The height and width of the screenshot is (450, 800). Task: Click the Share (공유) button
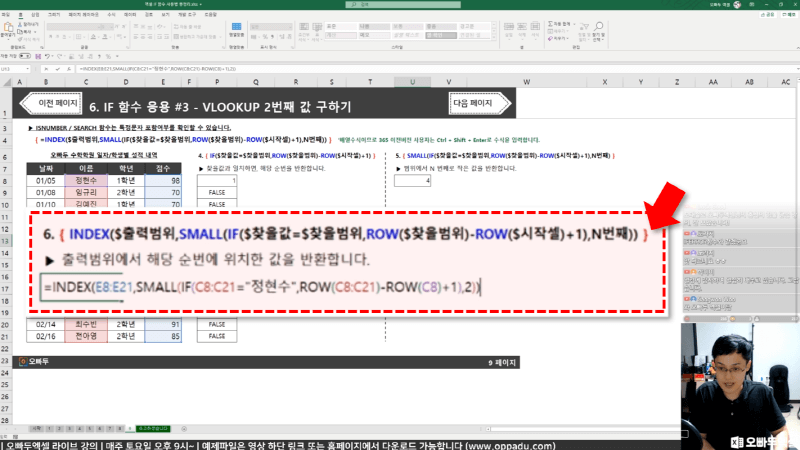[x=767, y=15]
